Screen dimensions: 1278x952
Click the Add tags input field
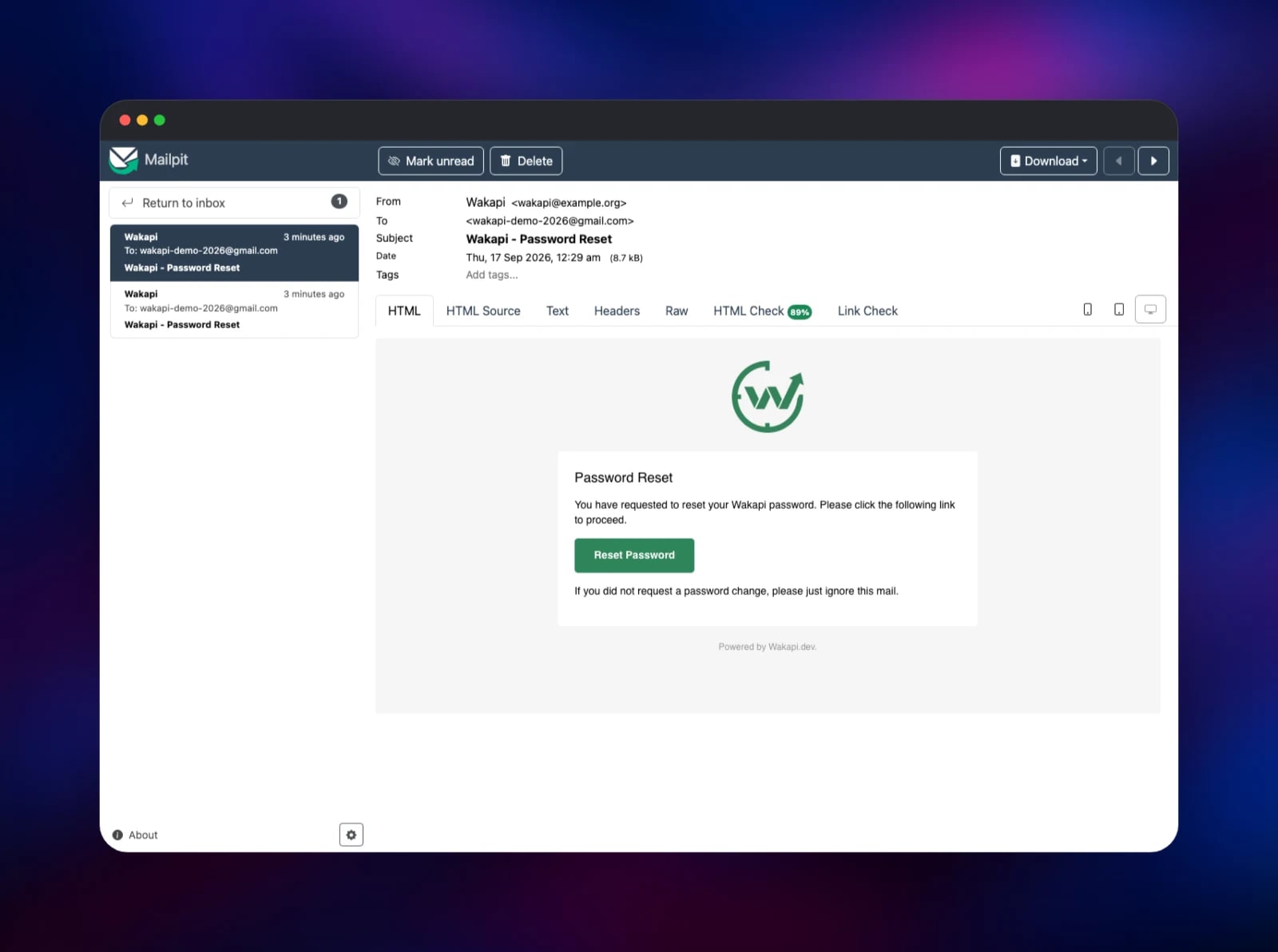tap(492, 275)
